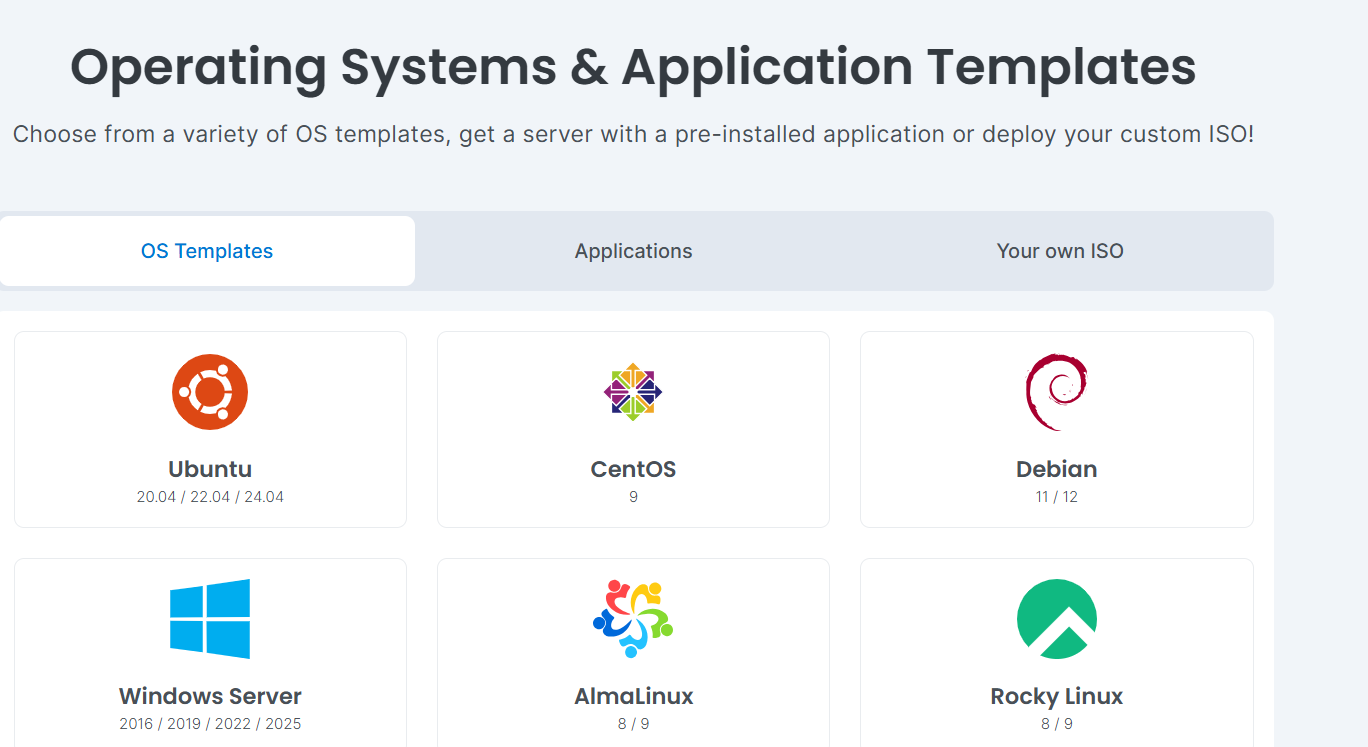Screen dimensions: 1368x747
Task: Click the Windows Server card title
Action: [x=210, y=696]
